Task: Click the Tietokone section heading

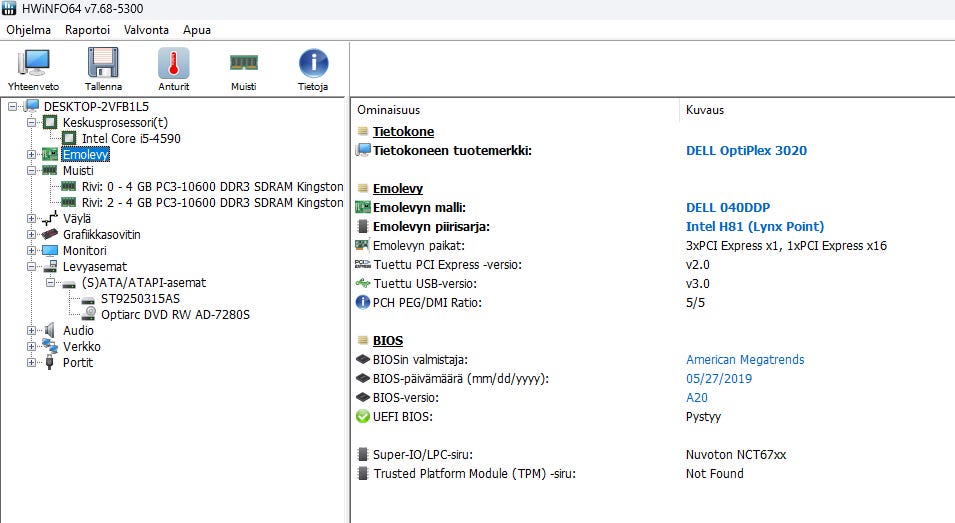Action: coord(403,132)
